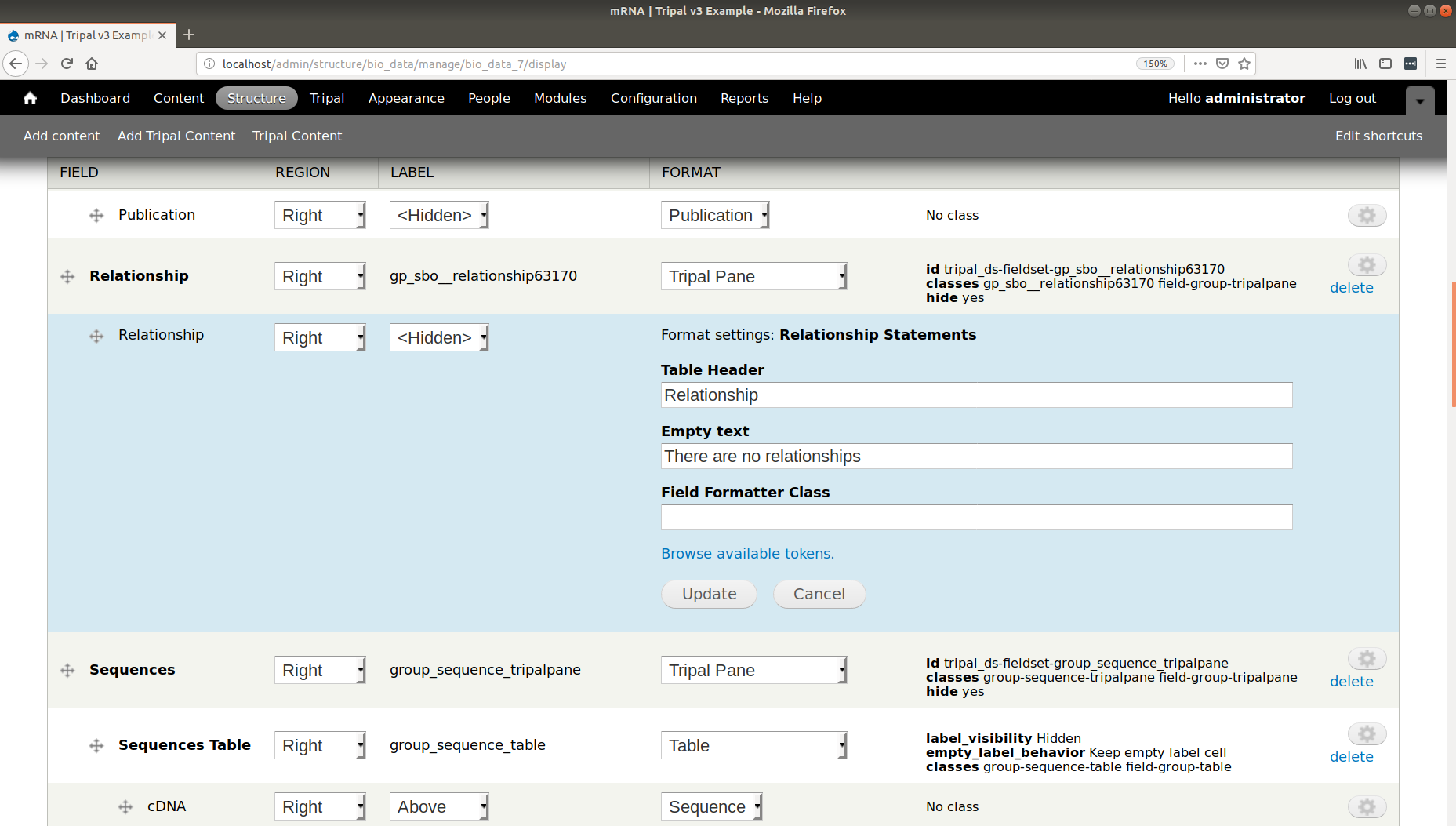Follow the Browse available tokens link
The image size is (1456, 826).
click(x=747, y=554)
